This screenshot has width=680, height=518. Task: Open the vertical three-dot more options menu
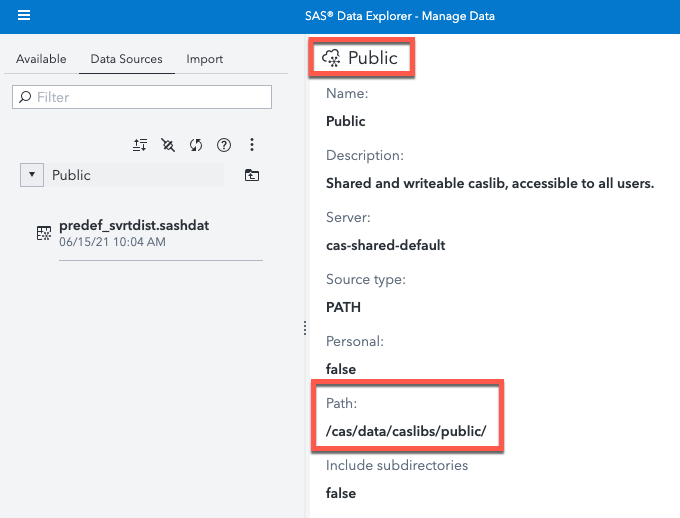click(252, 145)
